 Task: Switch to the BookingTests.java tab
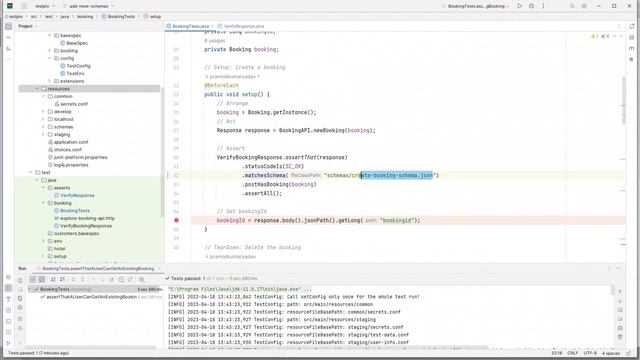[190, 26]
